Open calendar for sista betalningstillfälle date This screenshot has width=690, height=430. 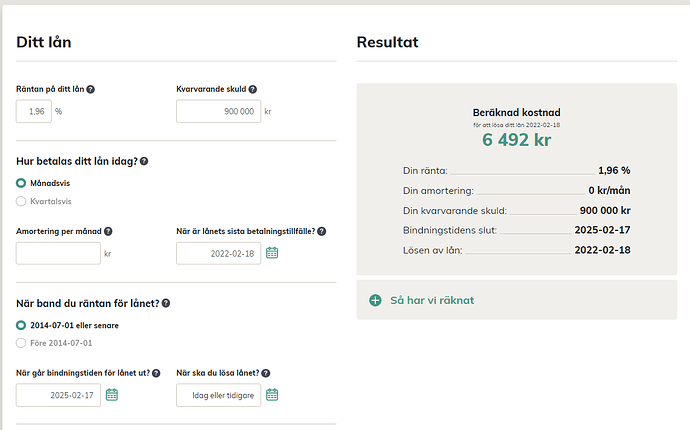pyautogui.click(x=272, y=253)
